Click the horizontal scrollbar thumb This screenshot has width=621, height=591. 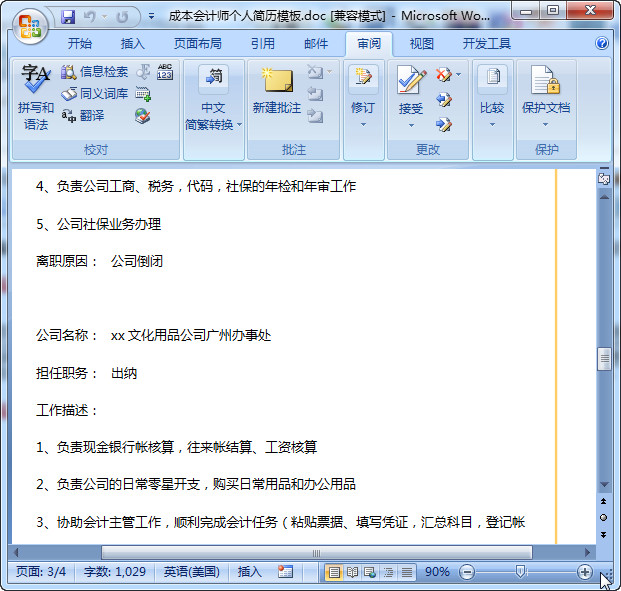click(316, 553)
